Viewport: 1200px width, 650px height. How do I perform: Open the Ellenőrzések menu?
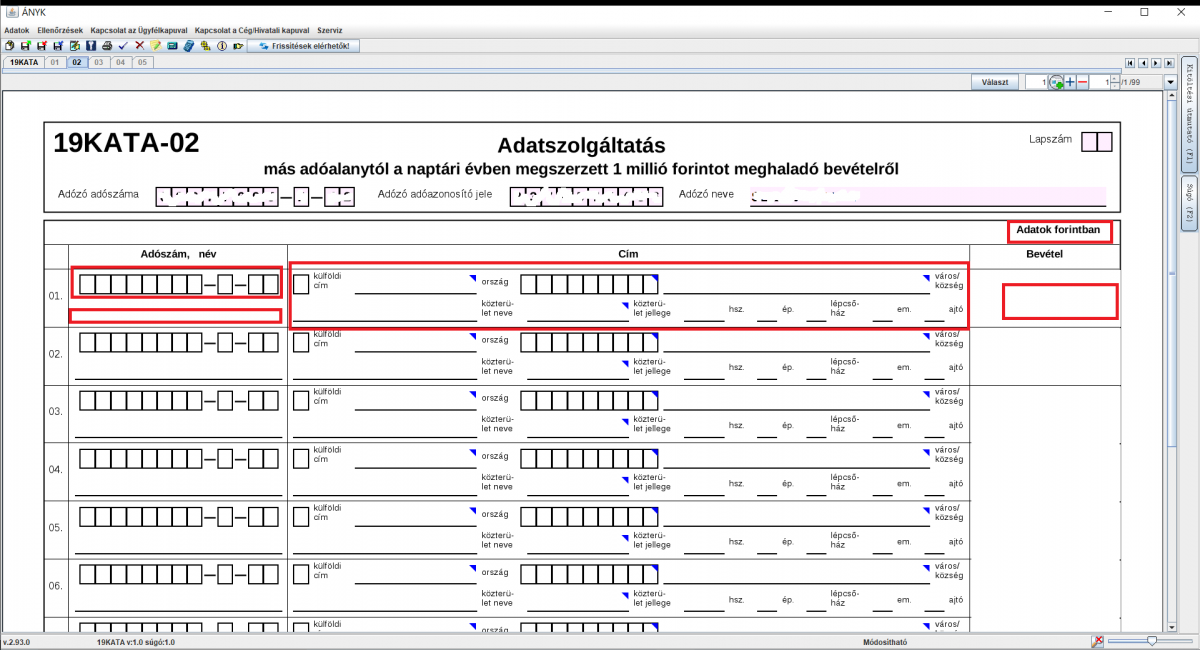(x=60, y=31)
